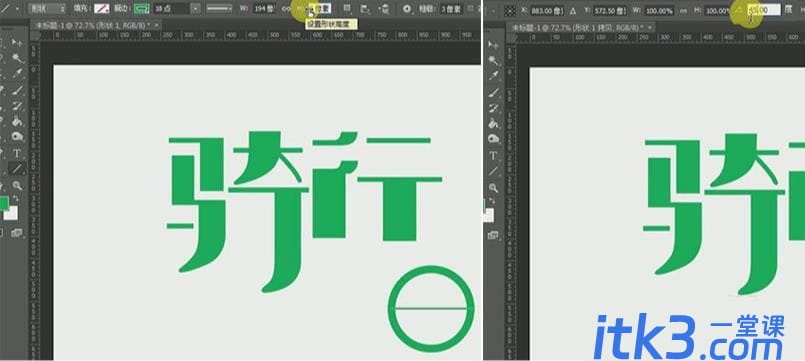Toggle align edges checkbox in left options bar
Viewport: 805px width, 361px height.
470,8
